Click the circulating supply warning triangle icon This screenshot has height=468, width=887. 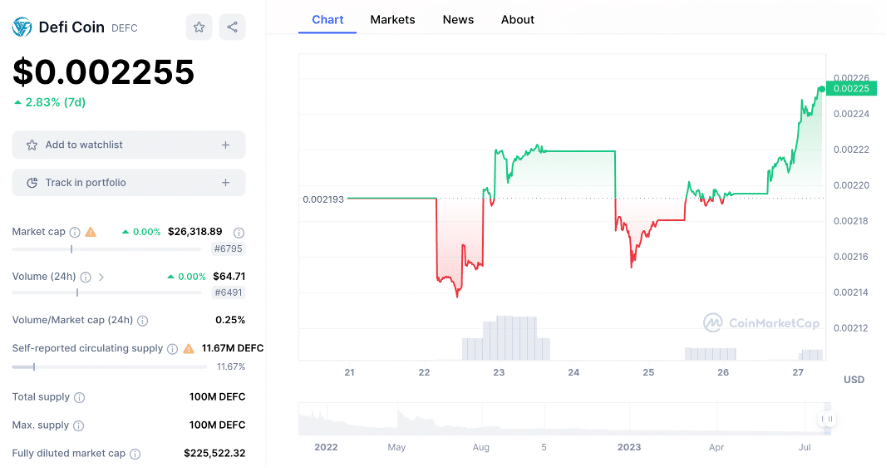(x=188, y=349)
